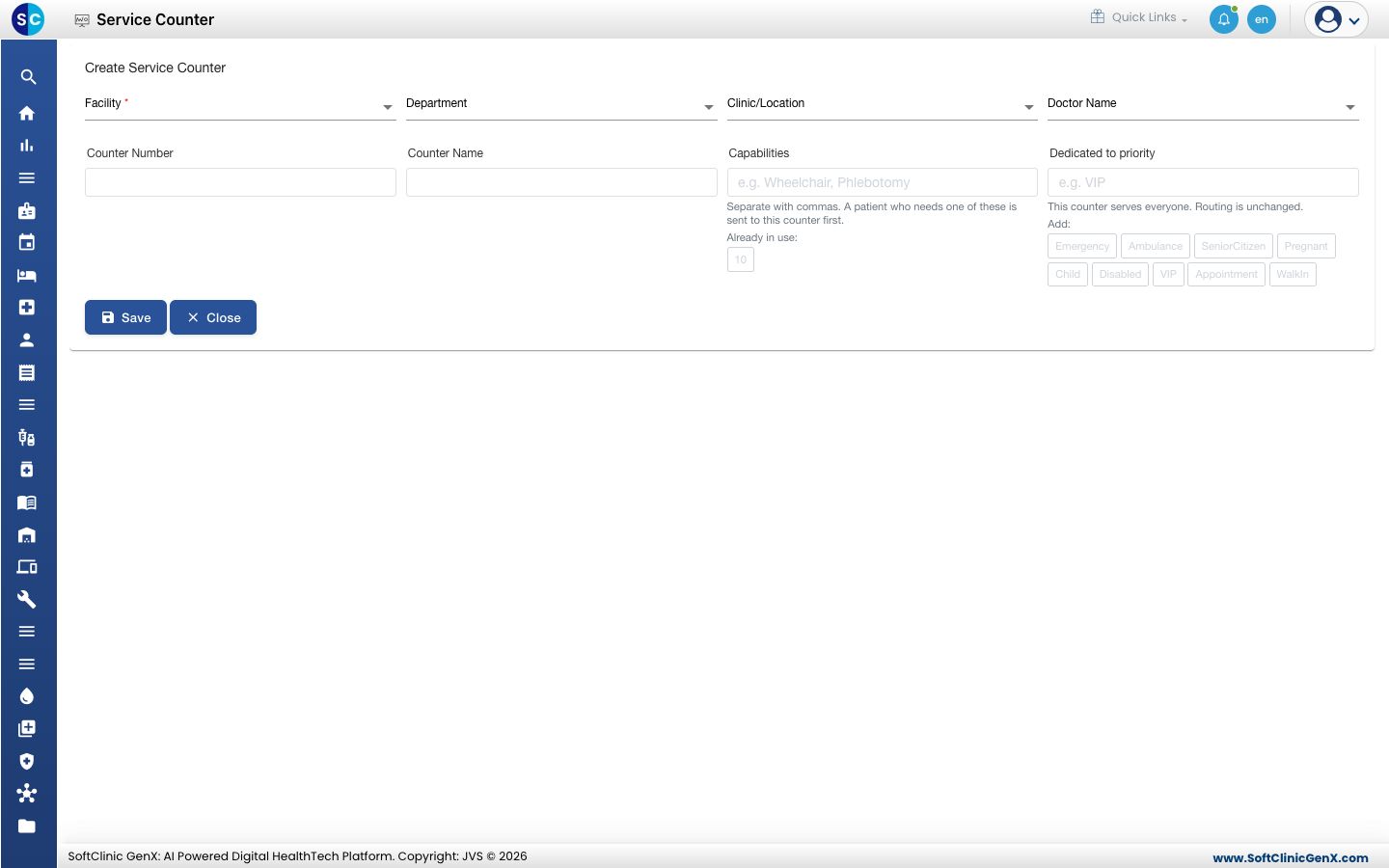
Task: Save the service counter
Action: (x=125, y=317)
